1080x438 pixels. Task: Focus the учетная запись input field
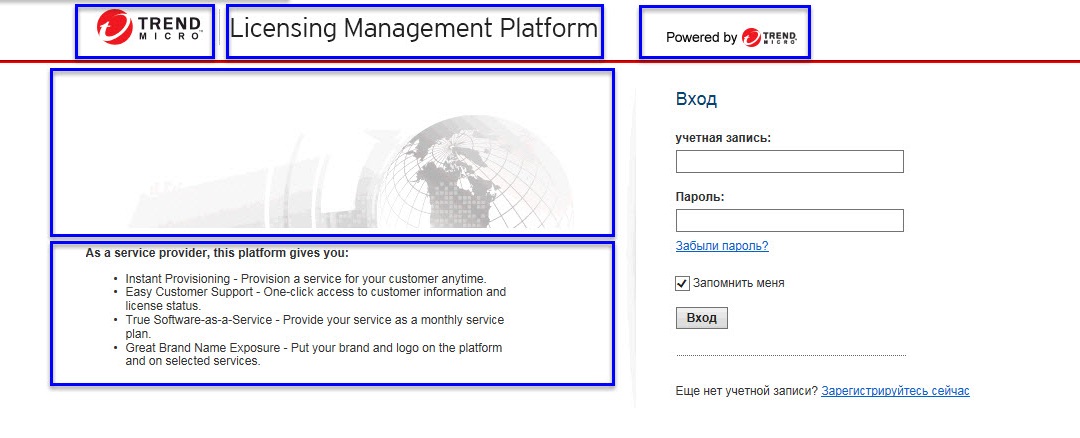click(789, 162)
